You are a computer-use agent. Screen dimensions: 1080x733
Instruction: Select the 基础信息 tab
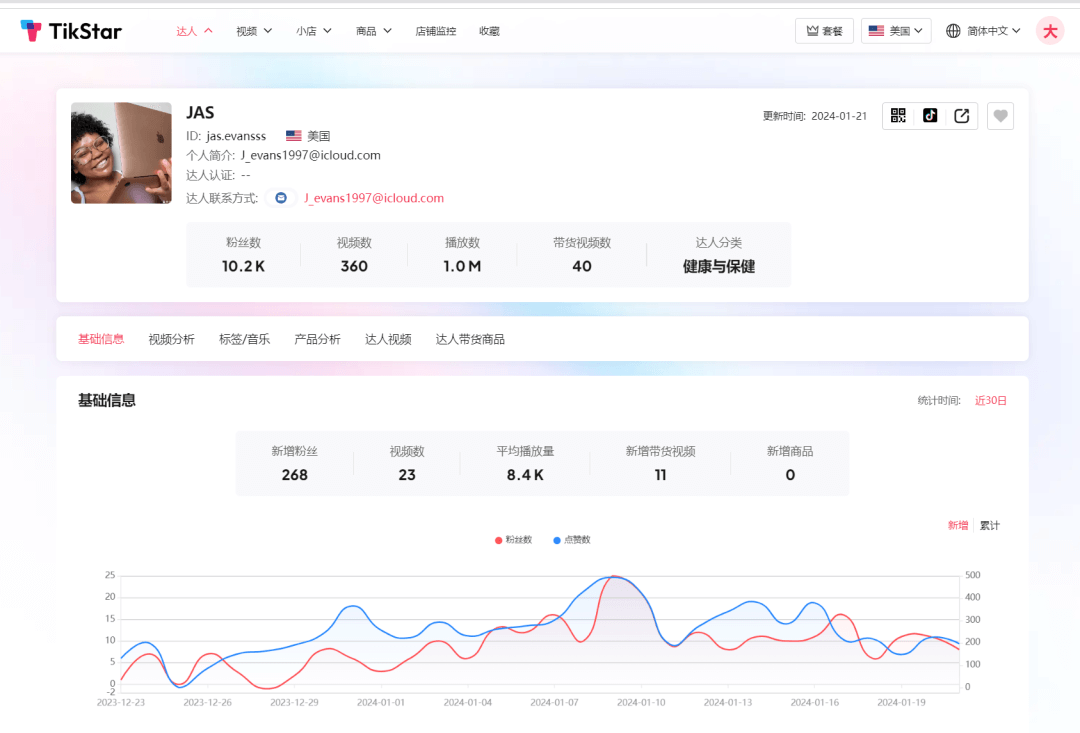click(x=101, y=339)
